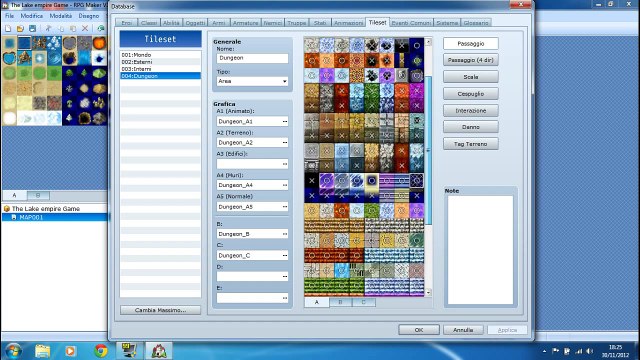Screen dimensions: 640x360
Task: Click the Tag Terreno button
Action: coord(471,144)
